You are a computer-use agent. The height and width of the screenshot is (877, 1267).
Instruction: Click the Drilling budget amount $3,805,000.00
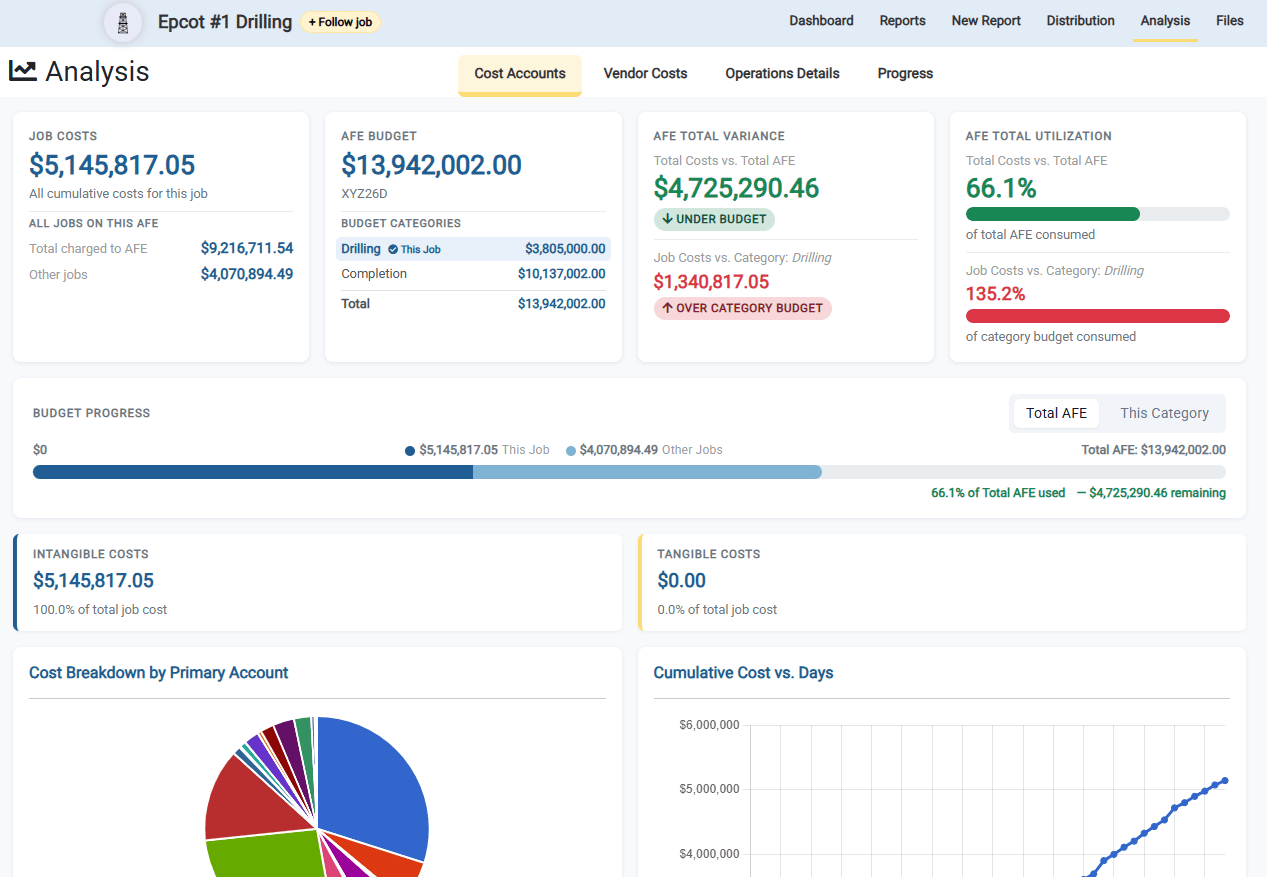[565, 249]
